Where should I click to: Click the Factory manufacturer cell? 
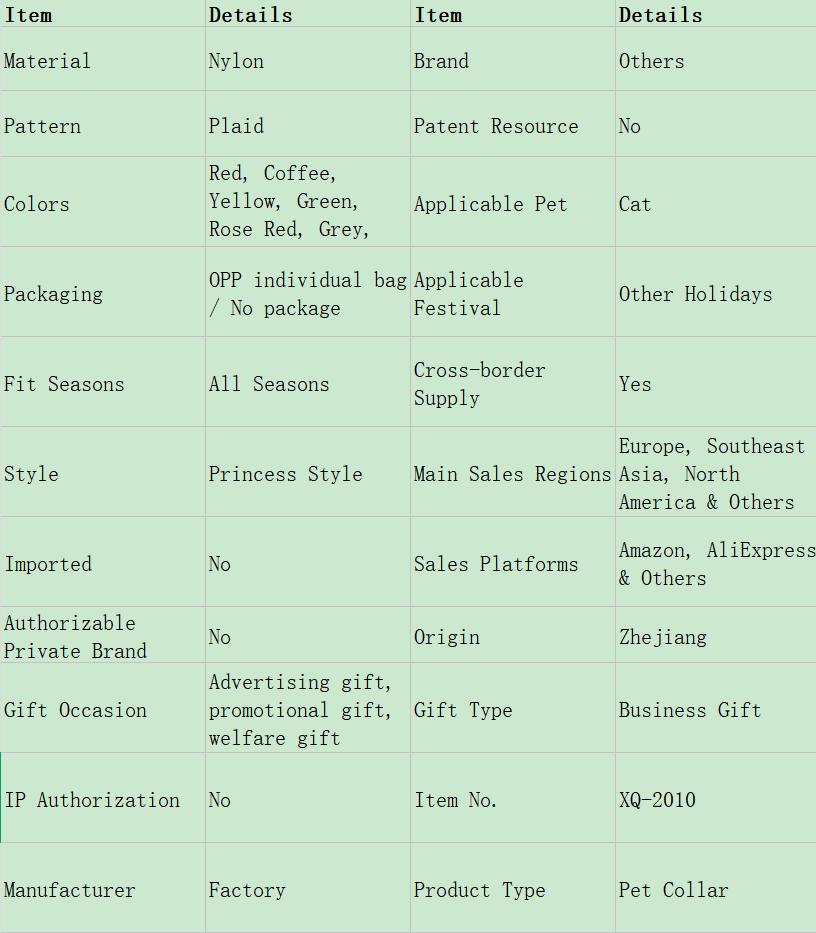tap(308, 888)
